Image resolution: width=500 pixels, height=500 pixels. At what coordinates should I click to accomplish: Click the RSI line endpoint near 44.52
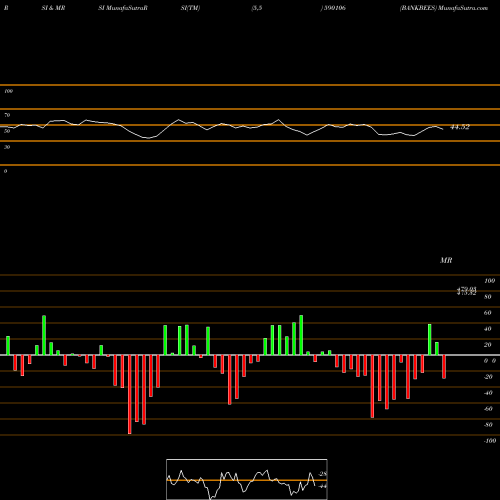click(443, 129)
